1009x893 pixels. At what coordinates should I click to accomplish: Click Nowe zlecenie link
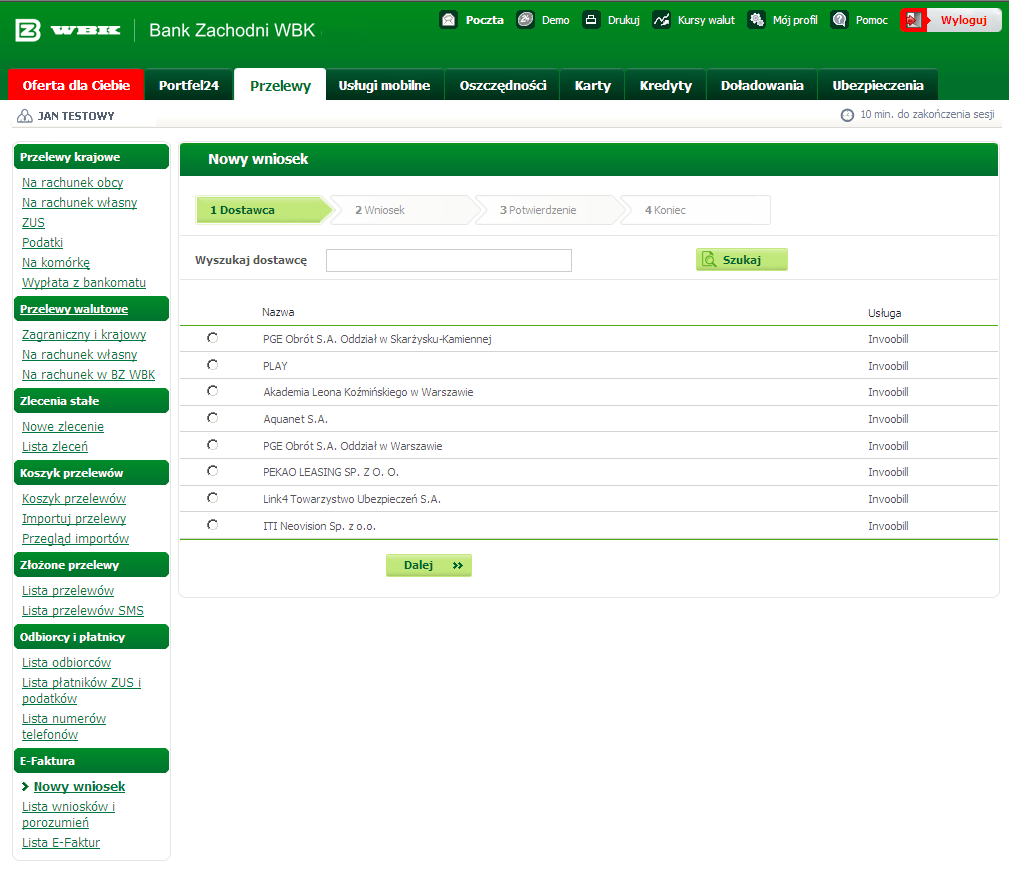tap(62, 427)
